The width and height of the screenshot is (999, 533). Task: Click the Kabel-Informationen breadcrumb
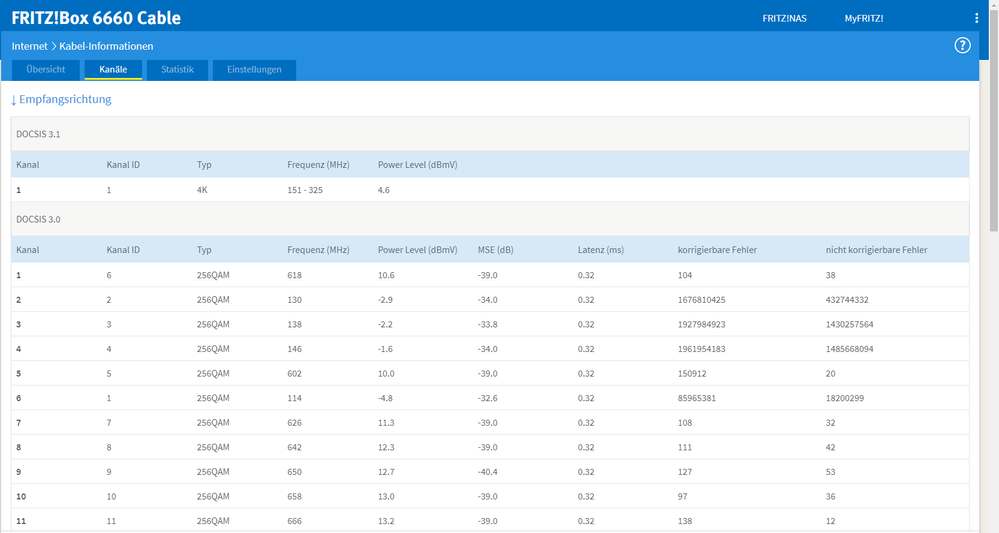tap(106, 46)
